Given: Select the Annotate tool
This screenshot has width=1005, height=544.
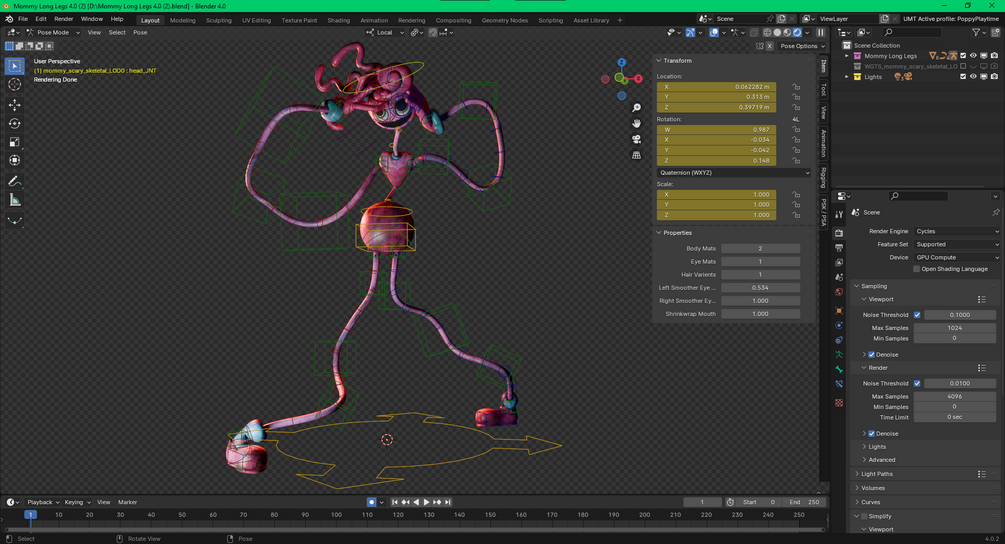Looking at the screenshot, I should (15, 181).
